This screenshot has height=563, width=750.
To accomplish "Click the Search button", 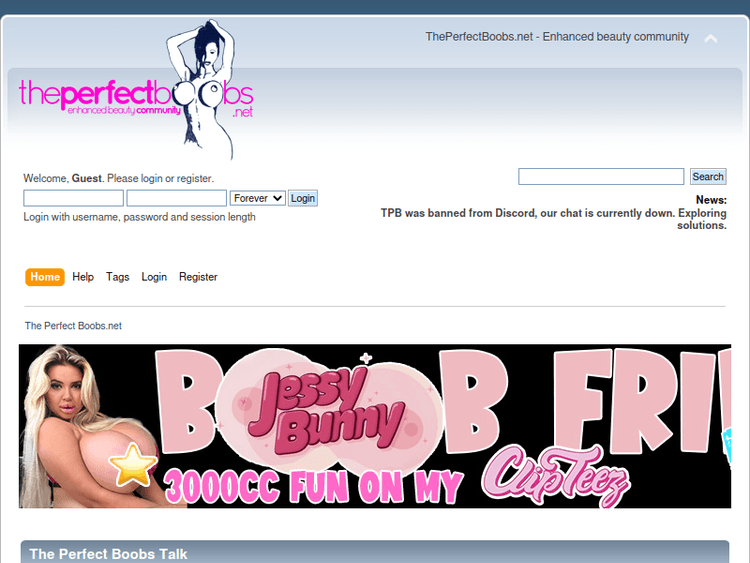I will pos(707,177).
